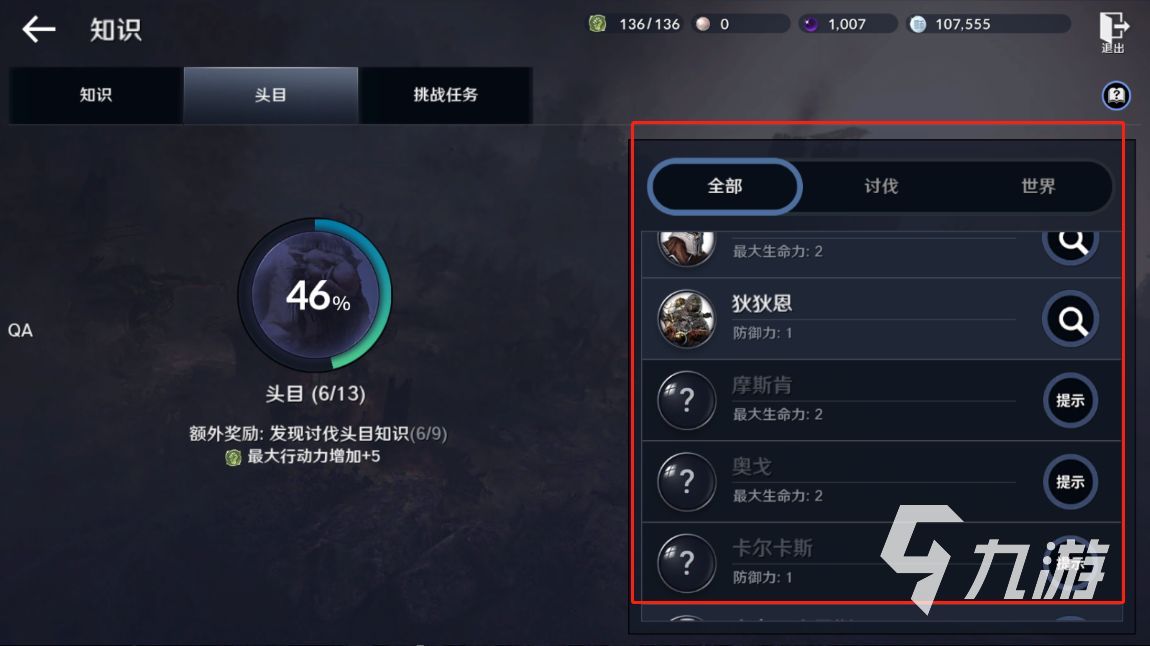
Task: Click the green energy icon 136/136
Action: click(x=598, y=24)
